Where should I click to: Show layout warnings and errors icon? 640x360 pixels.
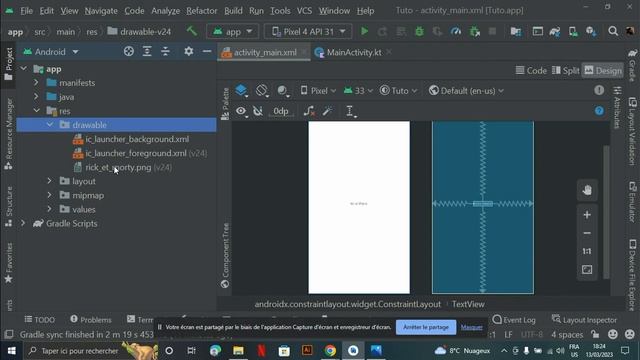point(599,90)
